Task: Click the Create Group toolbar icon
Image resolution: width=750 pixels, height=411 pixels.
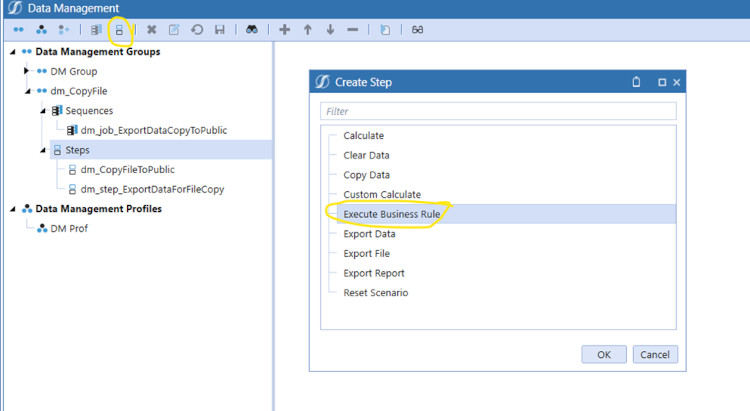Action: (x=19, y=30)
